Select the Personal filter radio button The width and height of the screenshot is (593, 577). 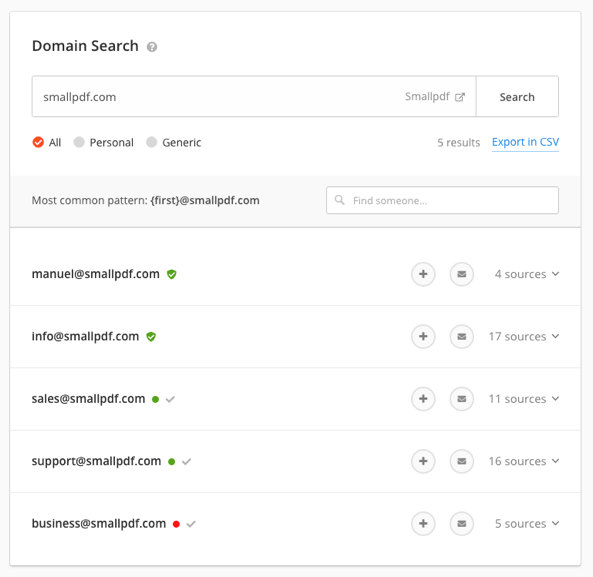79,142
